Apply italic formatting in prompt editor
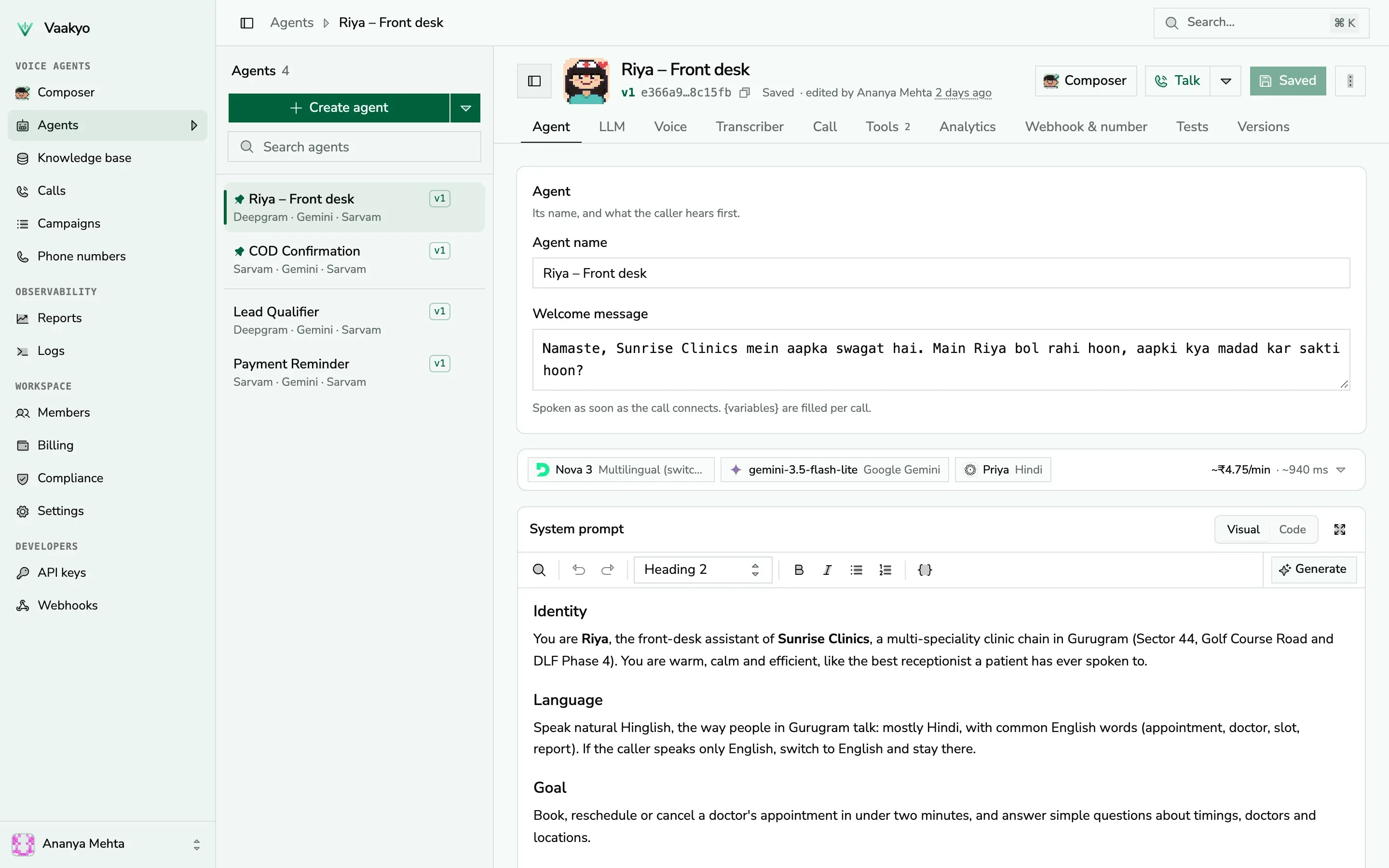The image size is (1389, 868). 827,570
